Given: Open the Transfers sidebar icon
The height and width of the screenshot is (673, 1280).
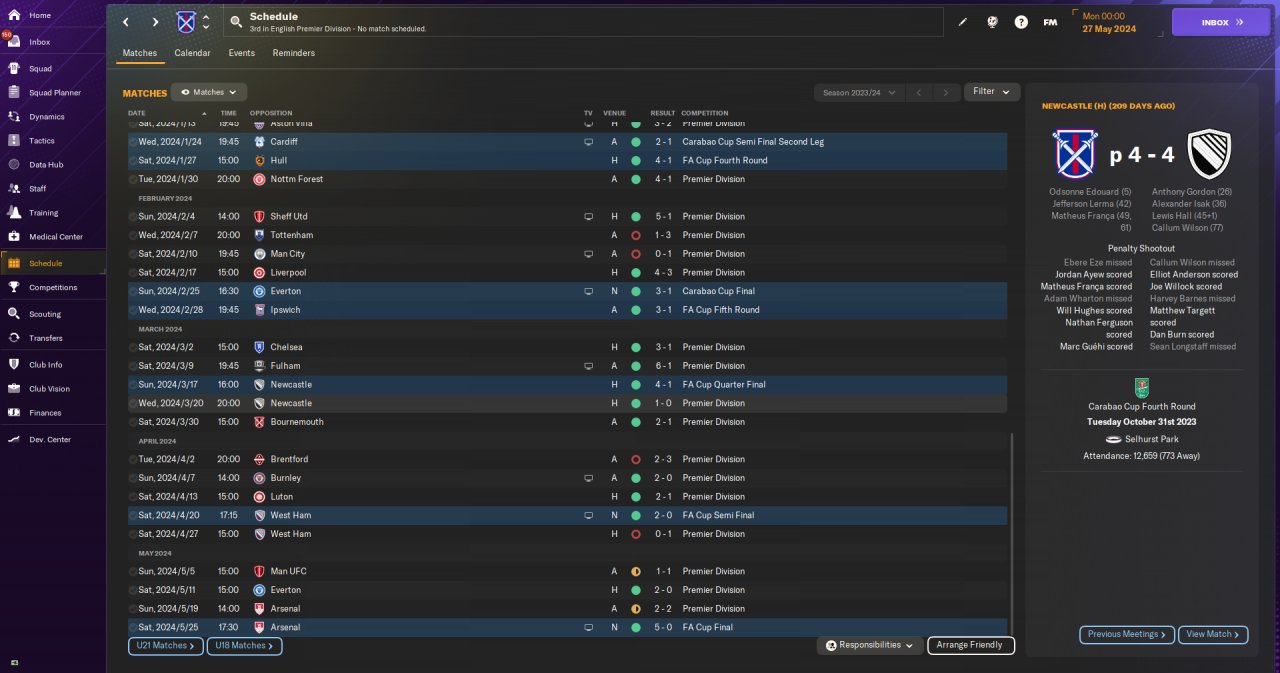Looking at the screenshot, I should pyautogui.click(x=14, y=338).
